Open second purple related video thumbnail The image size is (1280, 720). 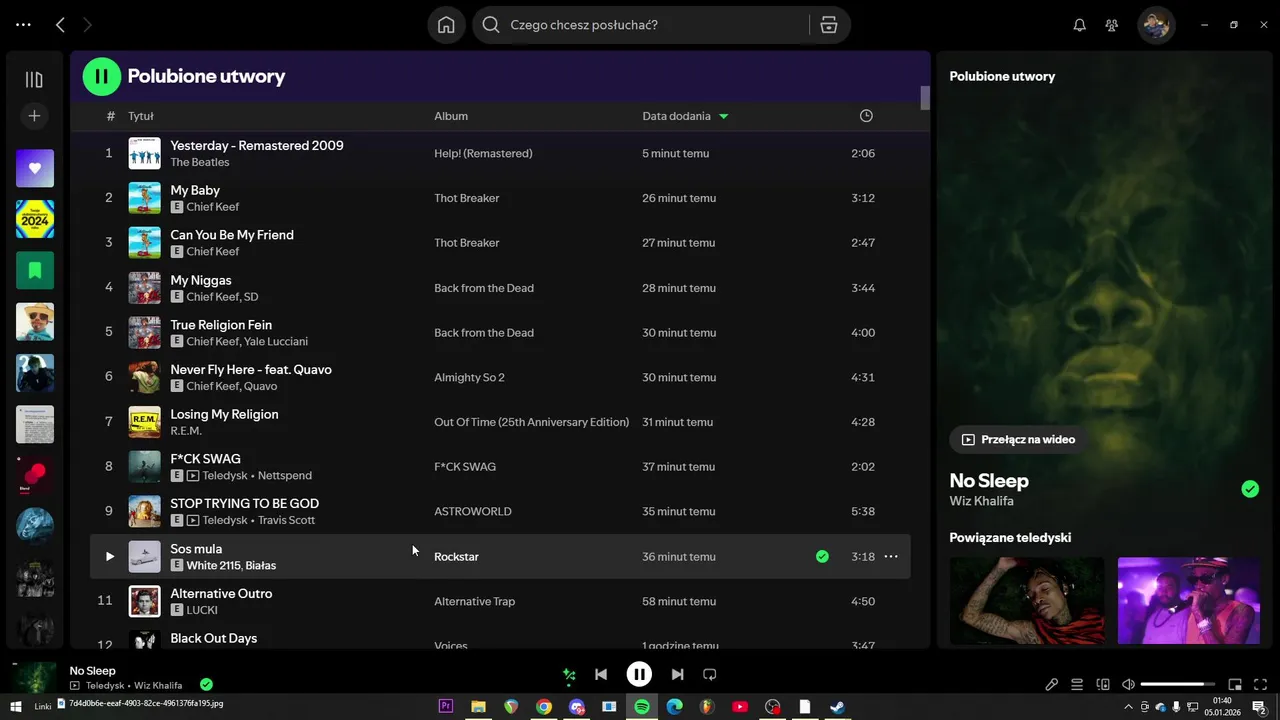[1189, 601]
